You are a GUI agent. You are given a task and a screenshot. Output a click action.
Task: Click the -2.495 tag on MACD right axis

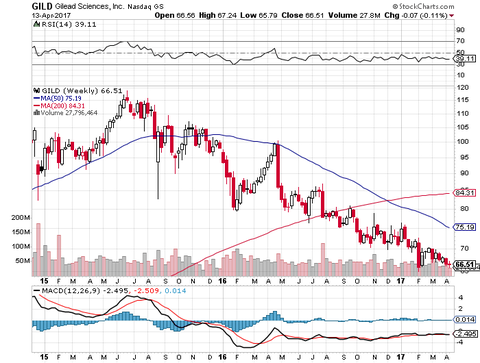465,334
